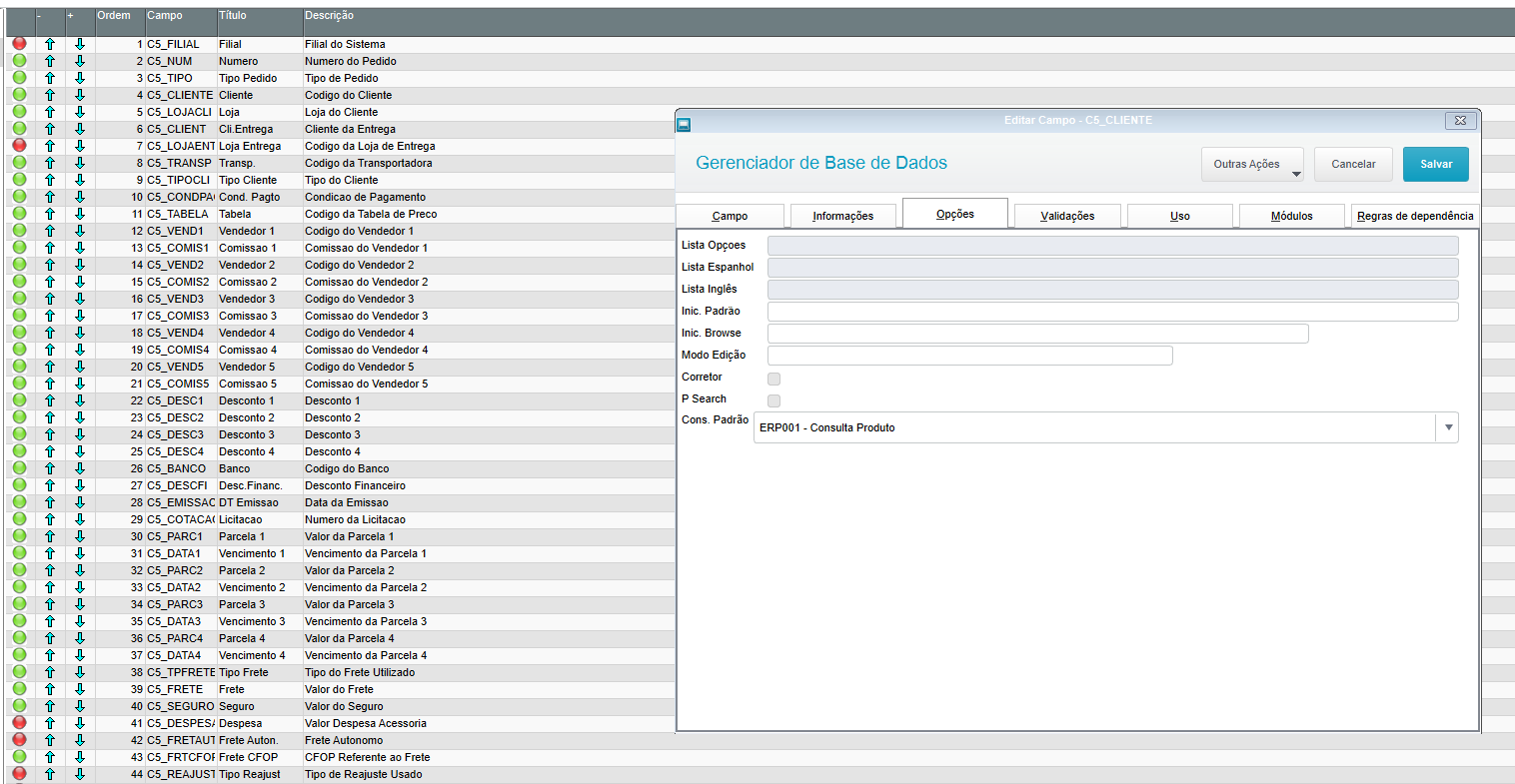1515x784 pixels.
Task: Open the Validações tab
Action: (1067, 216)
